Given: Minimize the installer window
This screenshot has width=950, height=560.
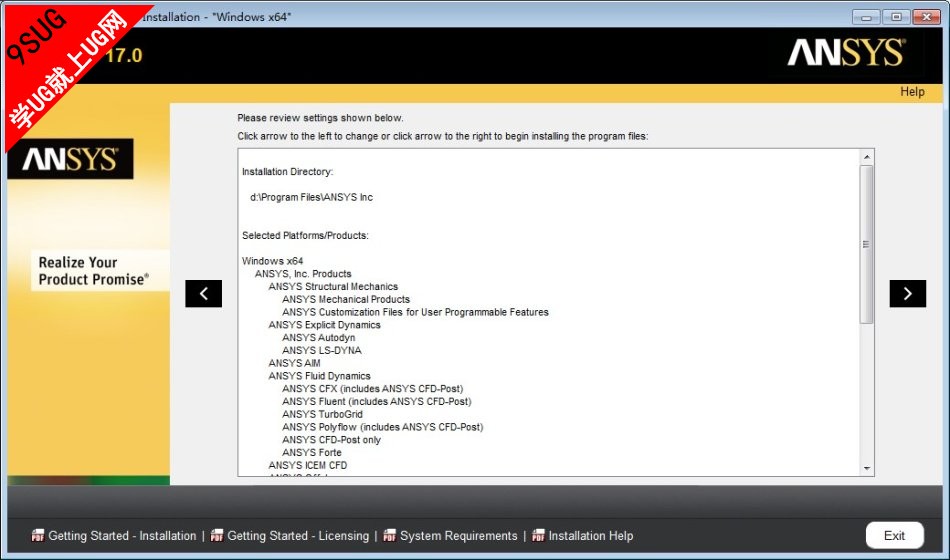Looking at the screenshot, I should pos(866,17).
